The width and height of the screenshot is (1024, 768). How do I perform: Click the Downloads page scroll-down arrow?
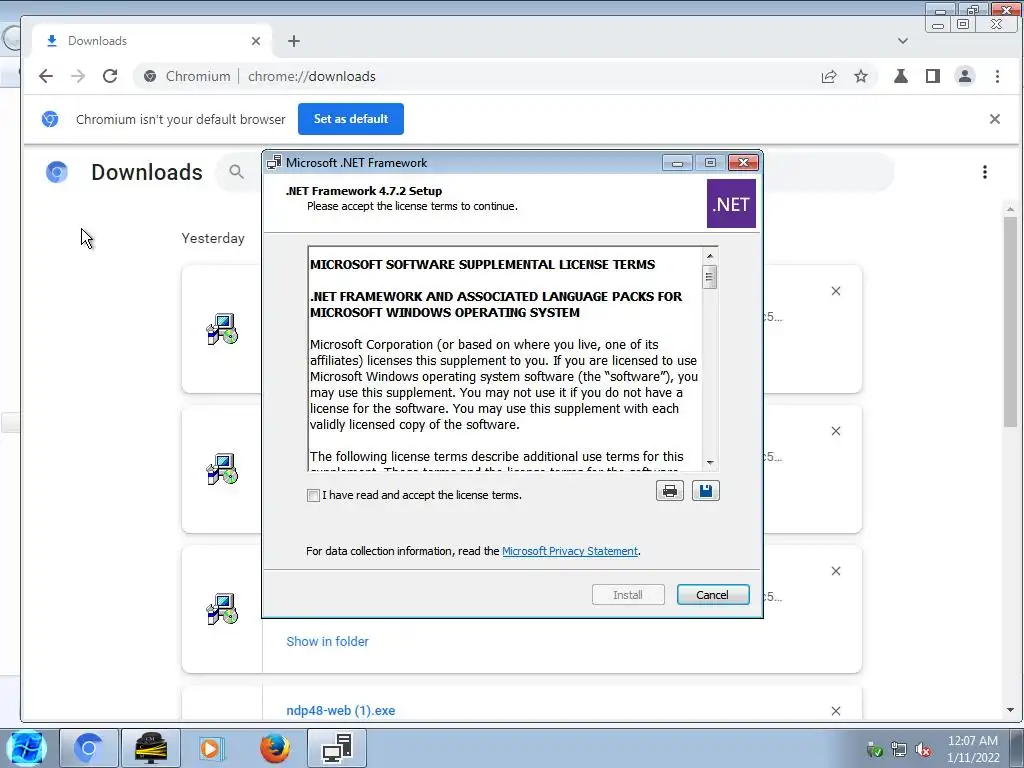(1010, 710)
